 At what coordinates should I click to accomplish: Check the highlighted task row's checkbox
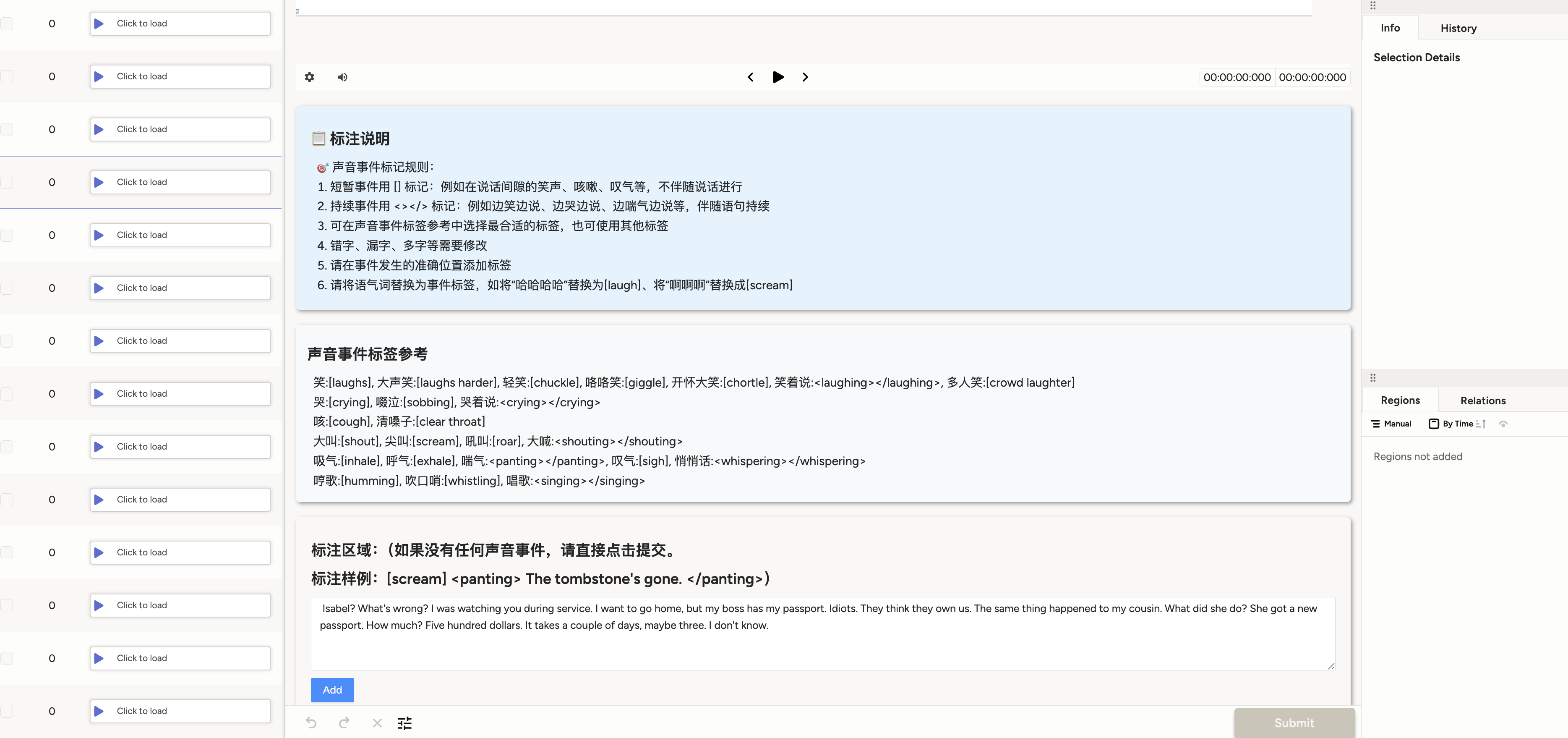7,182
